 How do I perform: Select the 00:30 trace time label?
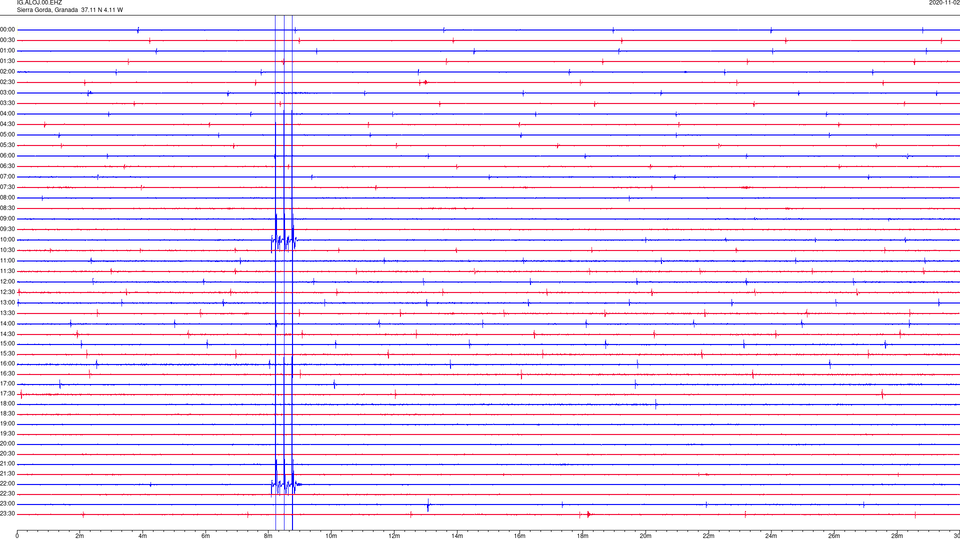pyautogui.click(x=8, y=40)
